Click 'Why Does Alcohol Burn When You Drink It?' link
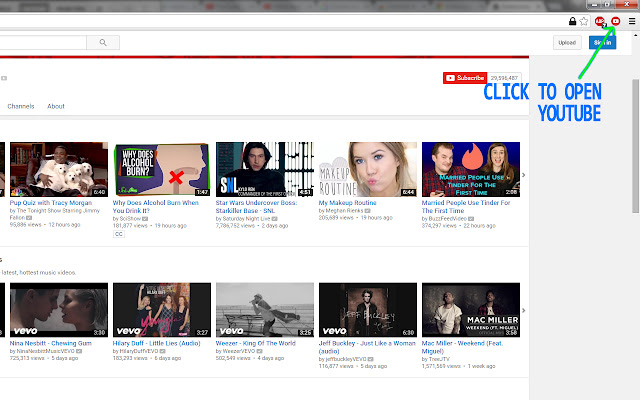The width and height of the screenshot is (640, 400). [x=156, y=207]
